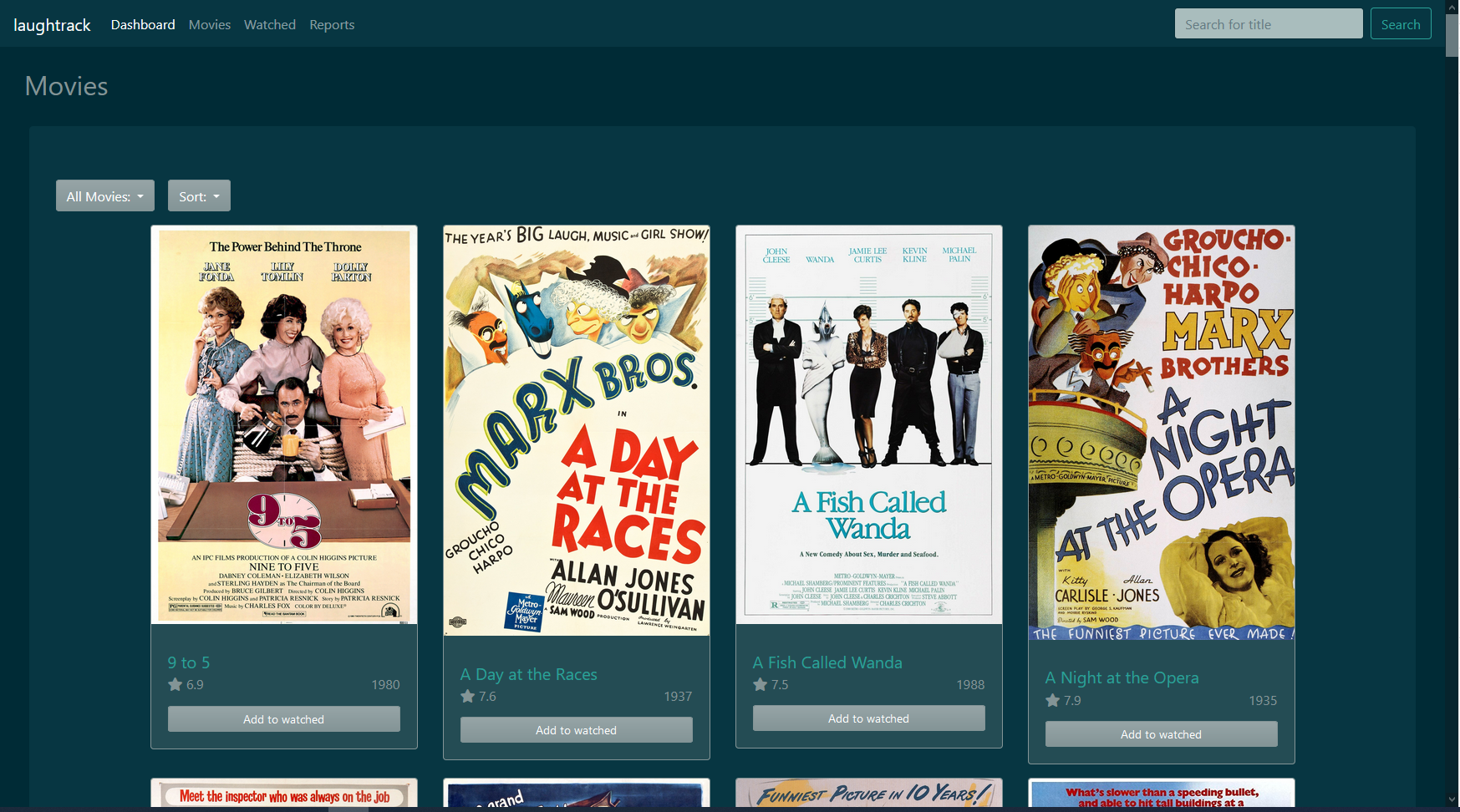Click the star icon beside rating 7.5
Image resolution: width=1460 pixels, height=812 pixels.
pos(760,684)
